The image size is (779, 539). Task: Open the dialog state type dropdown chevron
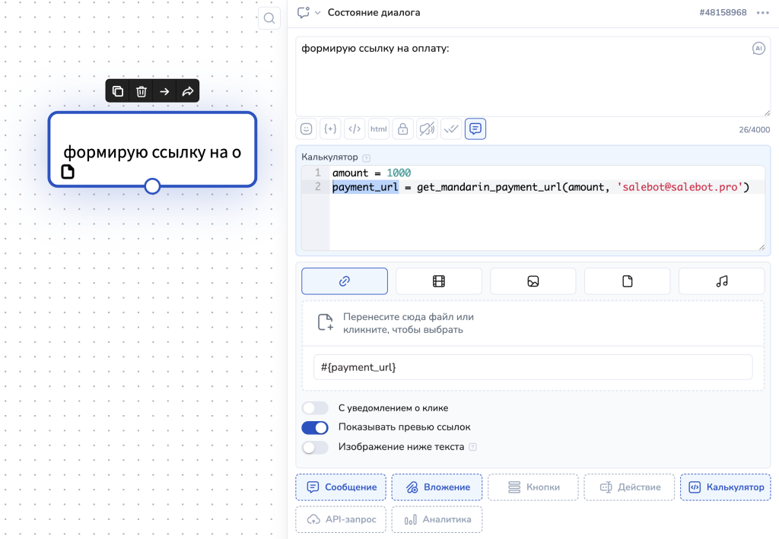[x=317, y=13]
